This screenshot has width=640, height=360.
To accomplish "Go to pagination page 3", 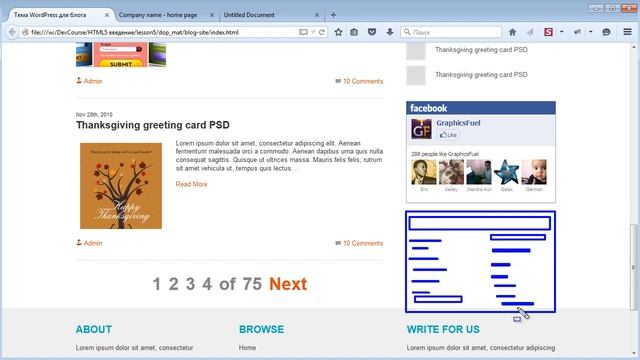I will click(x=190, y=284).
